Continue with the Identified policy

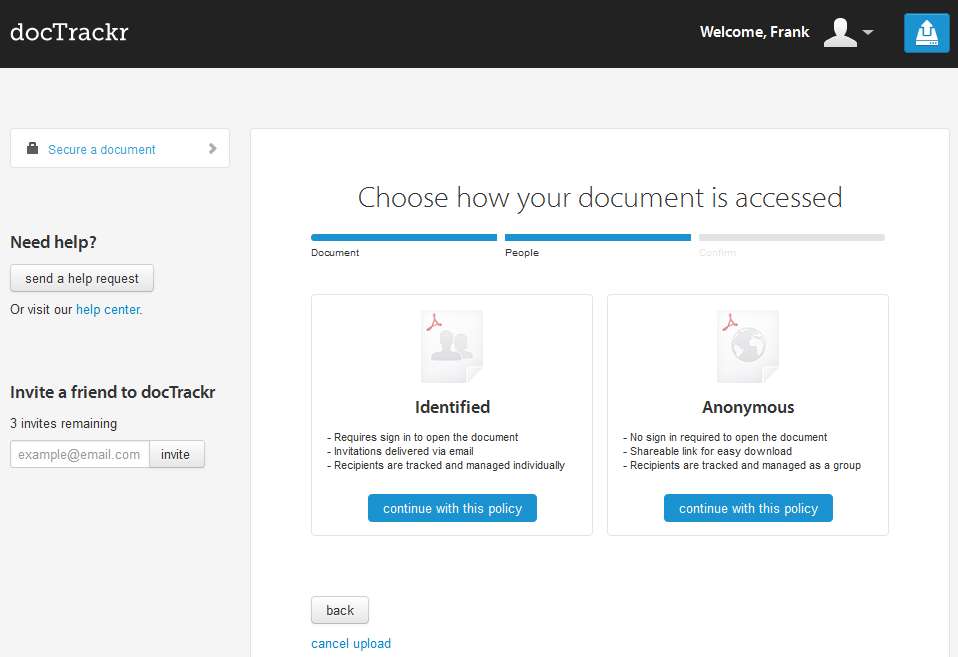452,508
